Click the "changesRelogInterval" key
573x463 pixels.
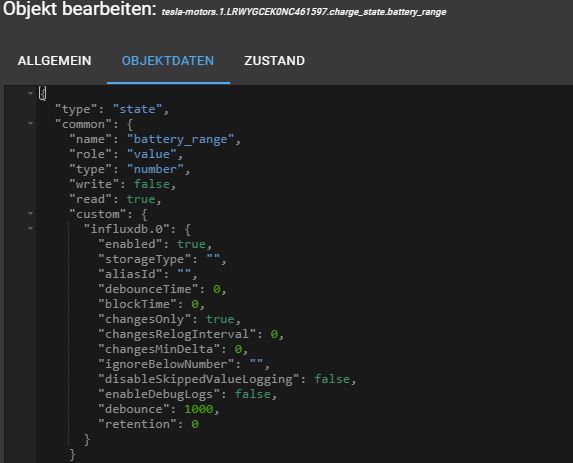click(x=177, y=334)
